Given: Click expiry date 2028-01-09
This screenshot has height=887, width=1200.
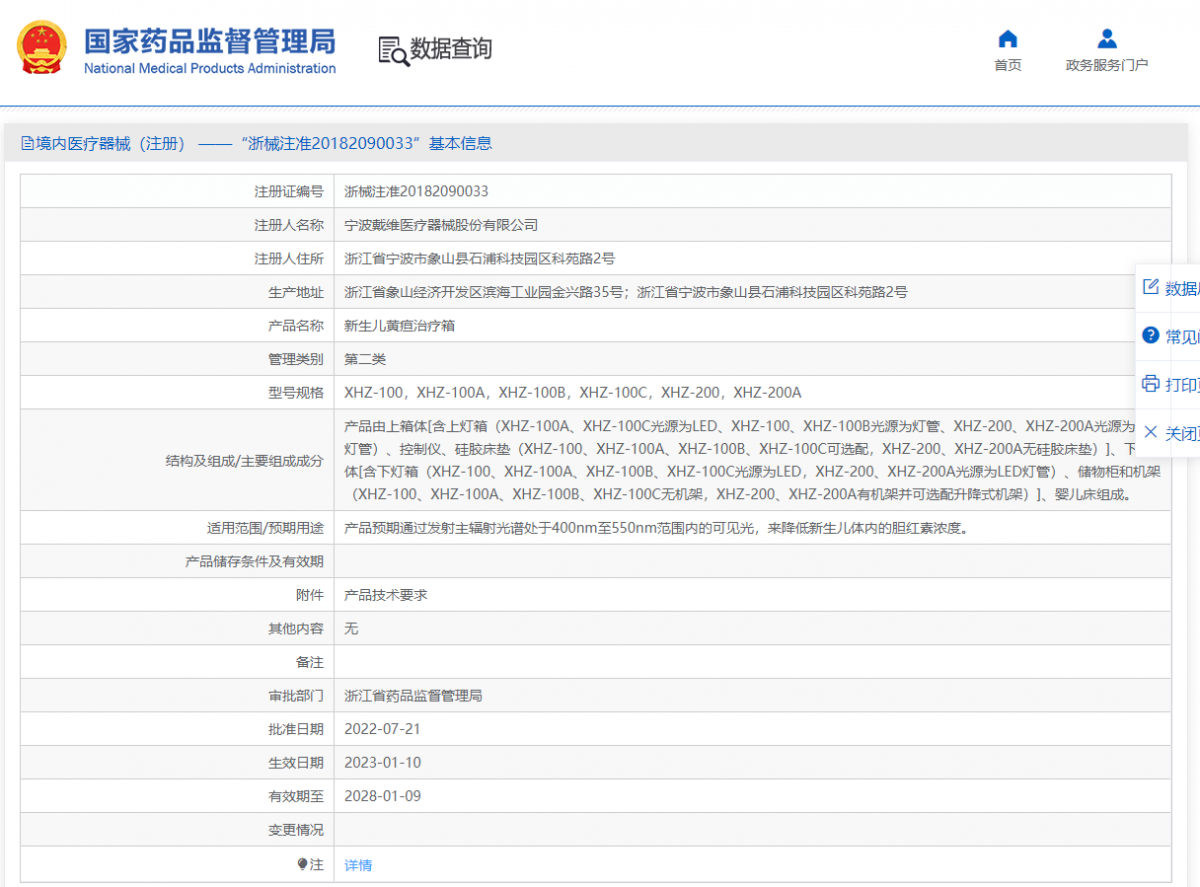Looking at the screenshot, I should click(x=383, y=796).
